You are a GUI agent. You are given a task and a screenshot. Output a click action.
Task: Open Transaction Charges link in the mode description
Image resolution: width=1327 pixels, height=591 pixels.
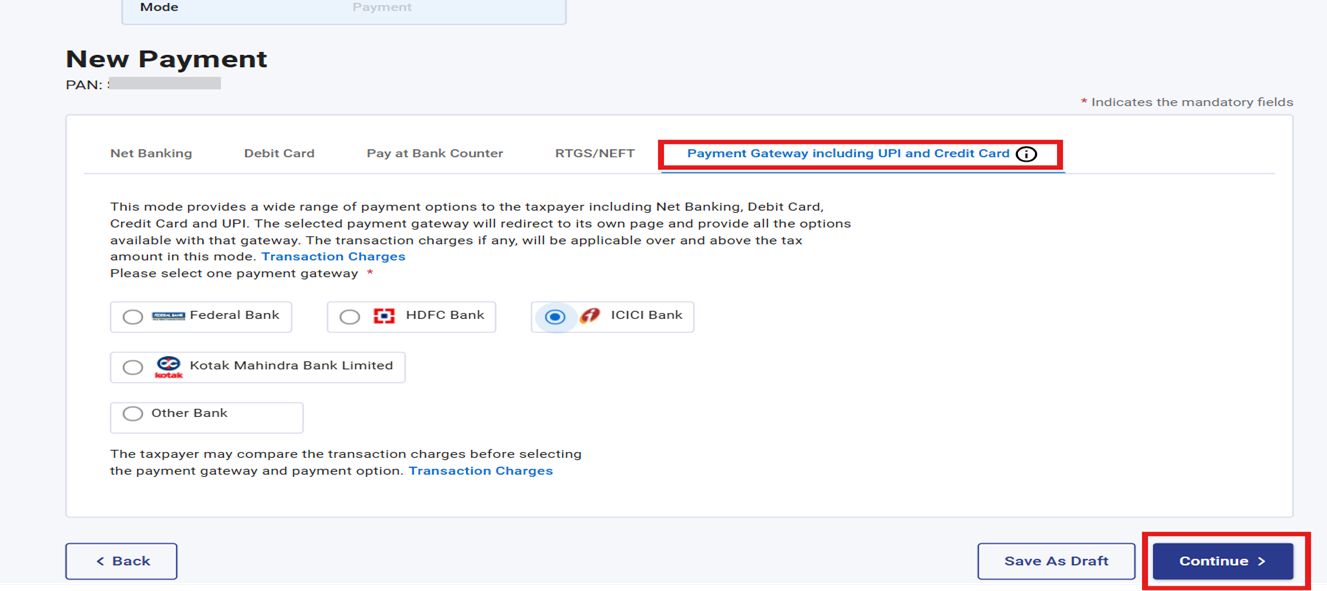pyautogui.click(x=333, y=257)
